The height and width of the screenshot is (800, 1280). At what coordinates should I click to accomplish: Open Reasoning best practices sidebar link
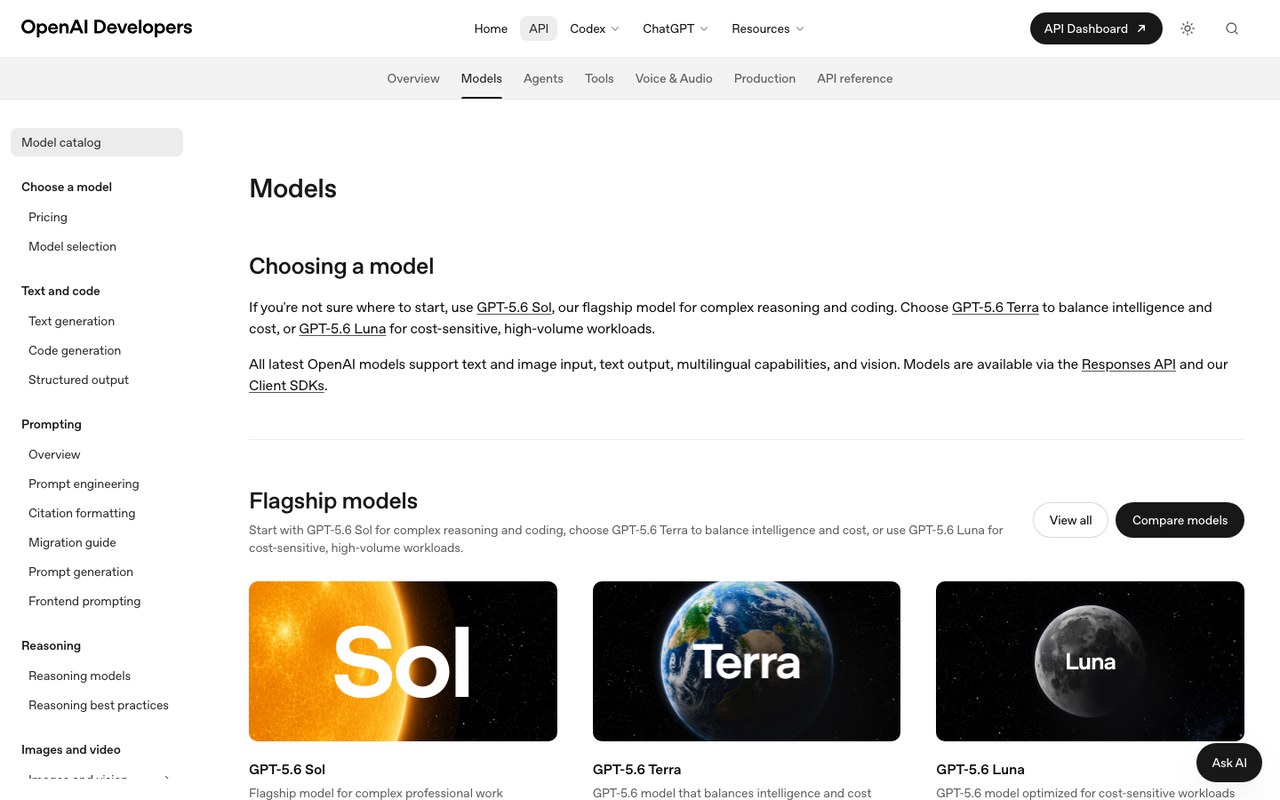98,705
